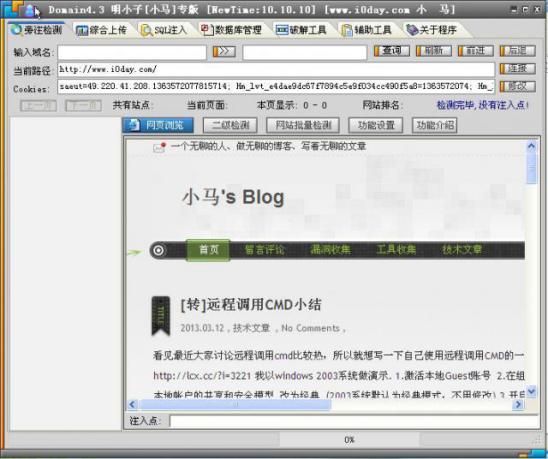This screenshot has width=548, height=459.
Task: Click the 查询 button
Action: pos(392,51)
